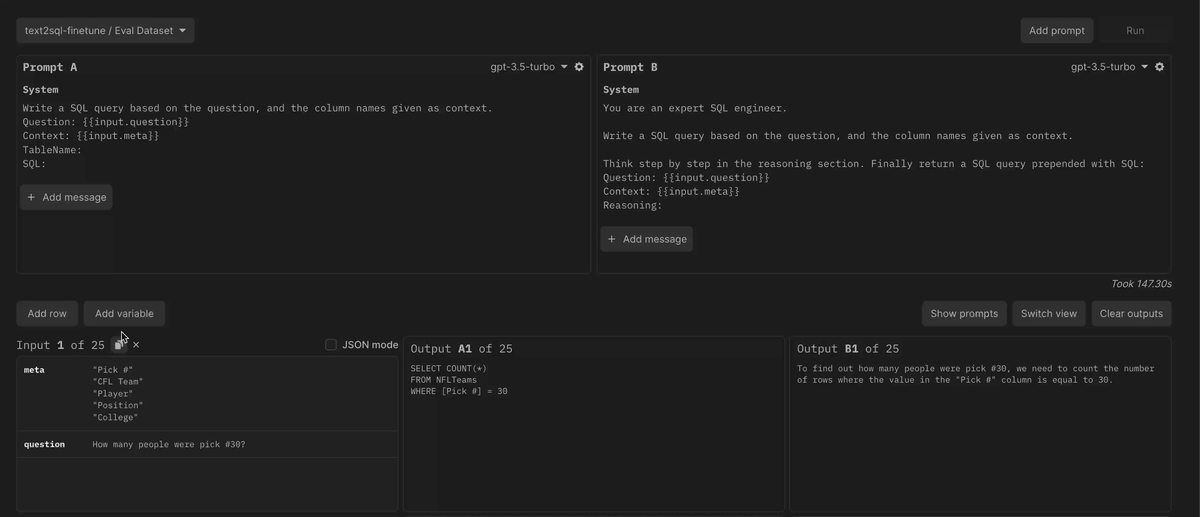This screenshot has width=1200, height=517.
Task: Click the Add prompt button
Action: (1056, 31)
